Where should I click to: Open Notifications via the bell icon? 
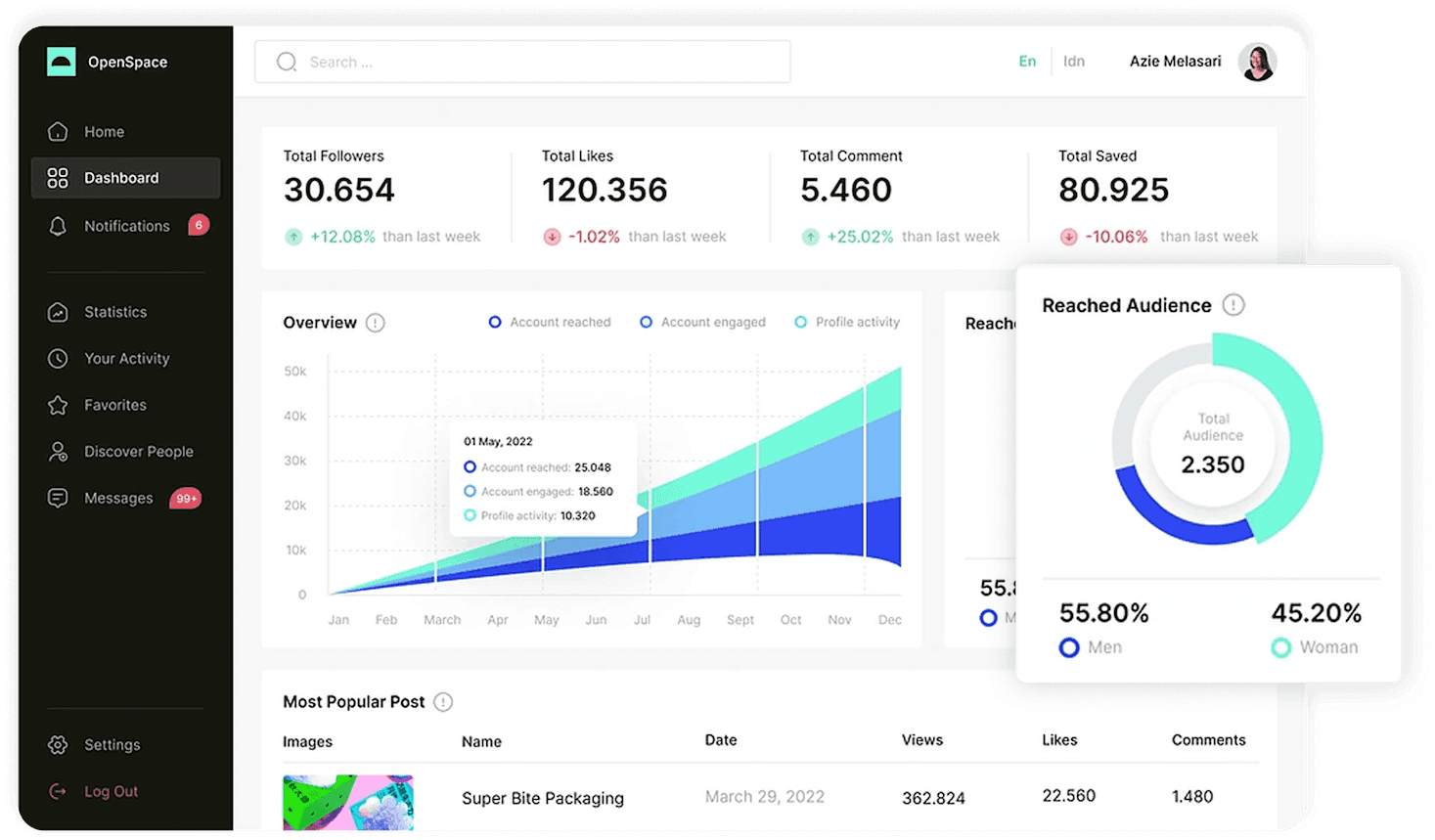59,225
